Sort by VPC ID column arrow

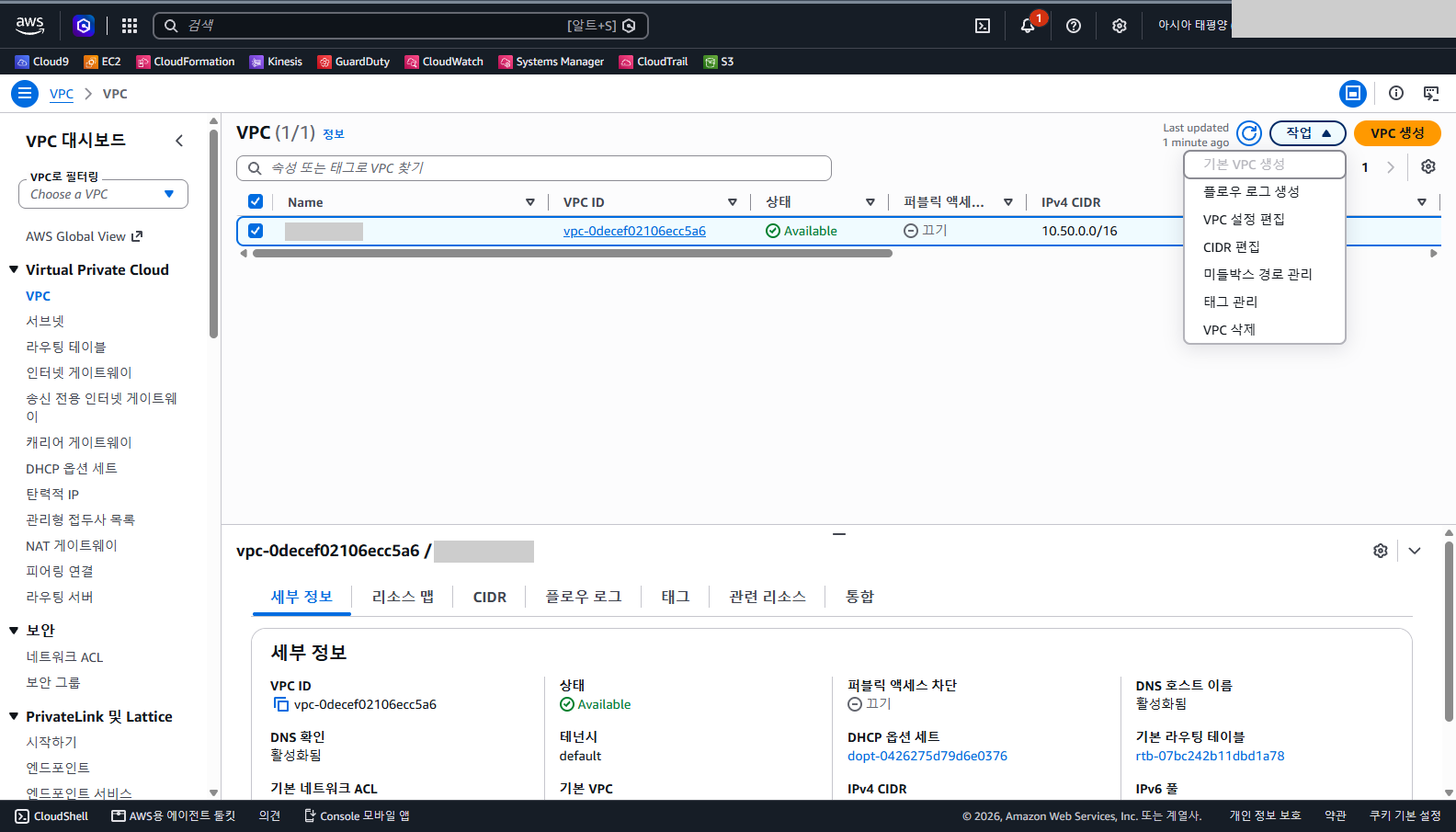coord(733,202)
